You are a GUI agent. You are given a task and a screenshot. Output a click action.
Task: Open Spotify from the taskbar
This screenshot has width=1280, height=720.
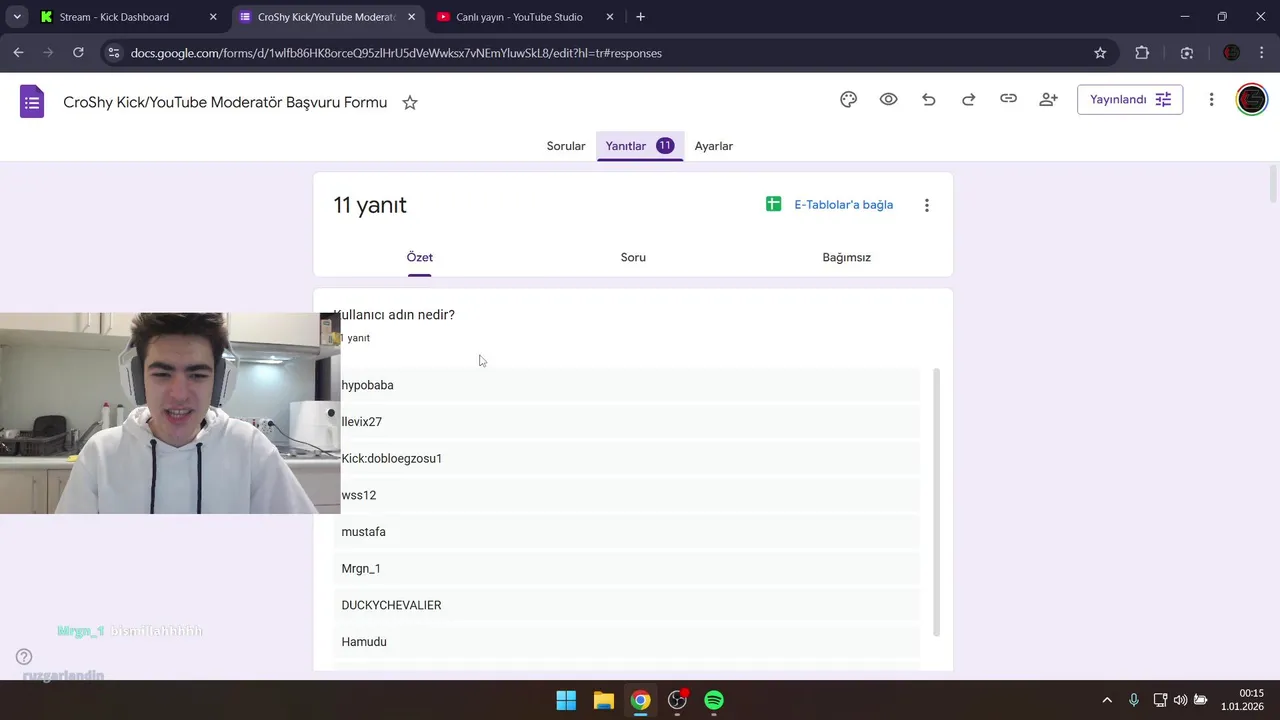714,700
